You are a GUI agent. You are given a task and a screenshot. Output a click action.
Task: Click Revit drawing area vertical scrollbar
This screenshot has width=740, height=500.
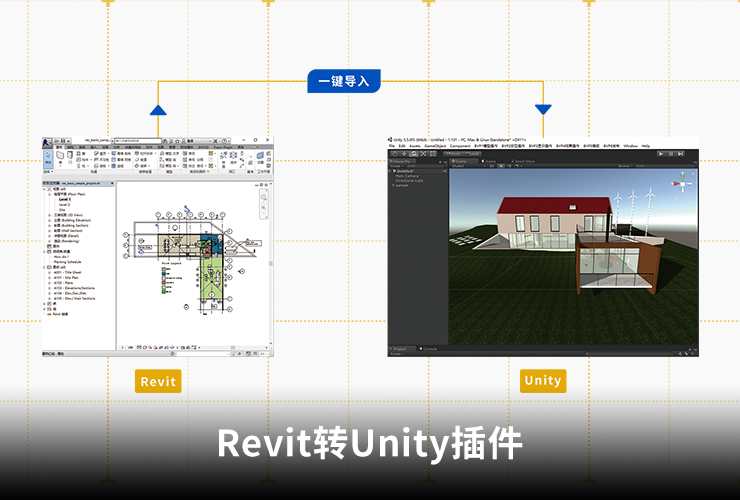point(271,263)
